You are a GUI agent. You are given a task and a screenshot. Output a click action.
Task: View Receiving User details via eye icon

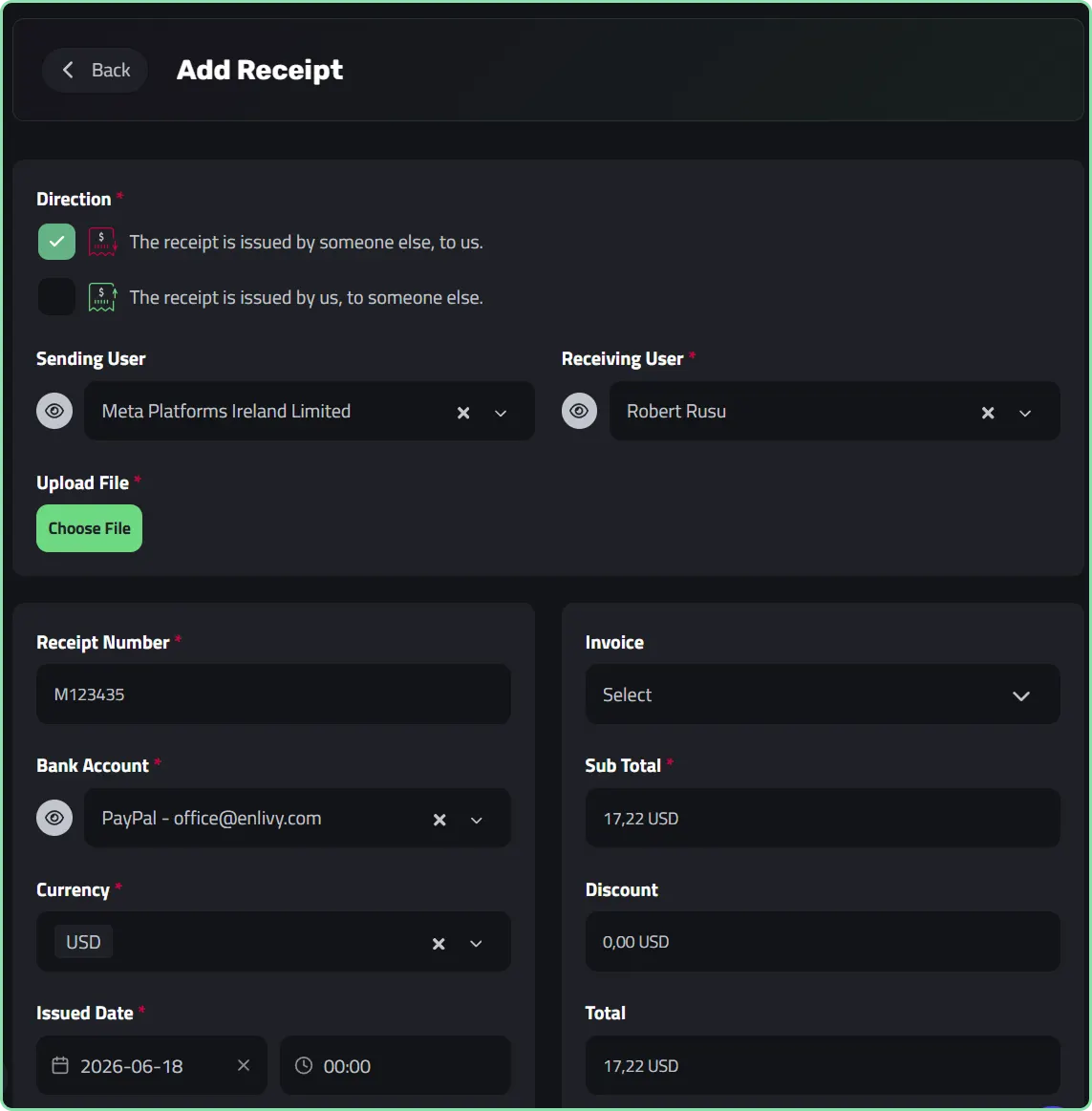click(x=579, y=411)
